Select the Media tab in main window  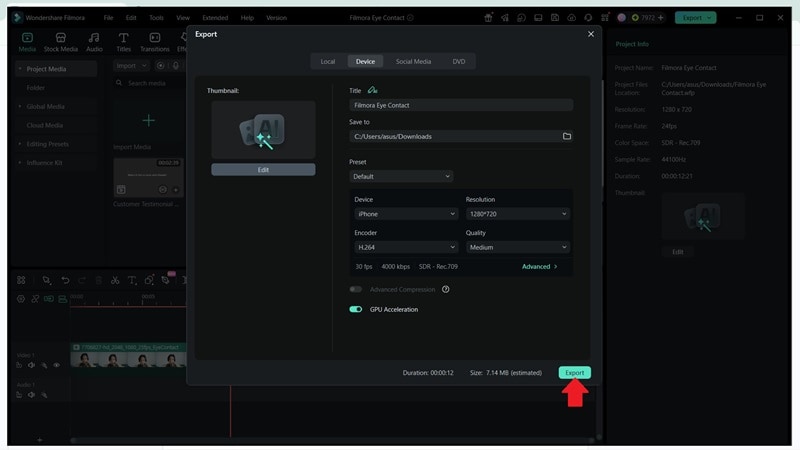27,42
